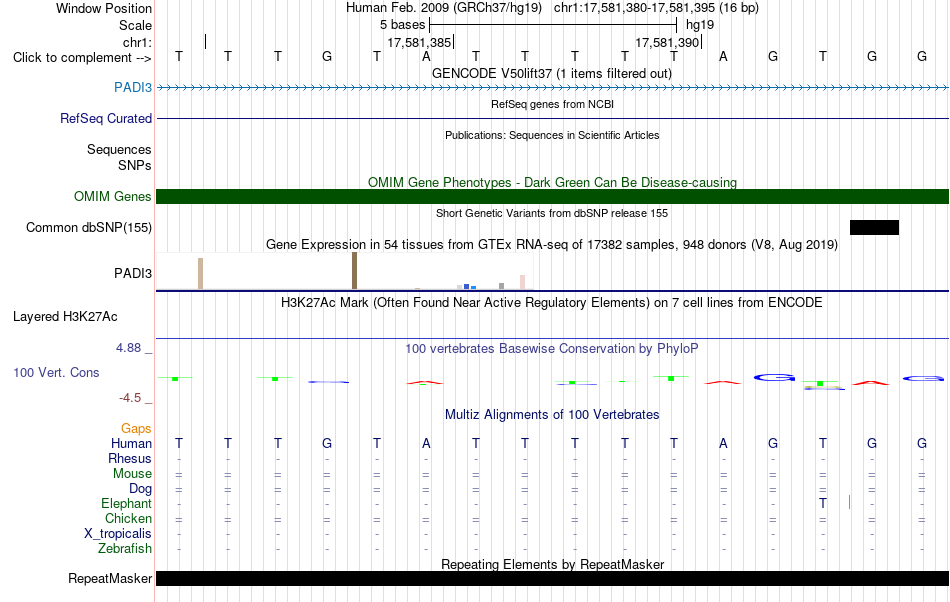
Task: Click the blue PADI3 gene track with arrows
Action: (552, 88)
